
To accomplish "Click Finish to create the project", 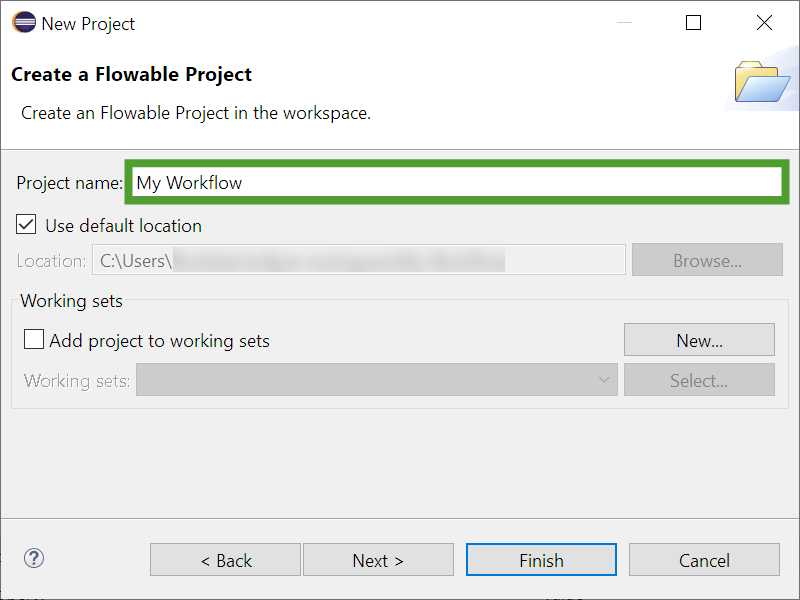I will (x=541, y=560).
